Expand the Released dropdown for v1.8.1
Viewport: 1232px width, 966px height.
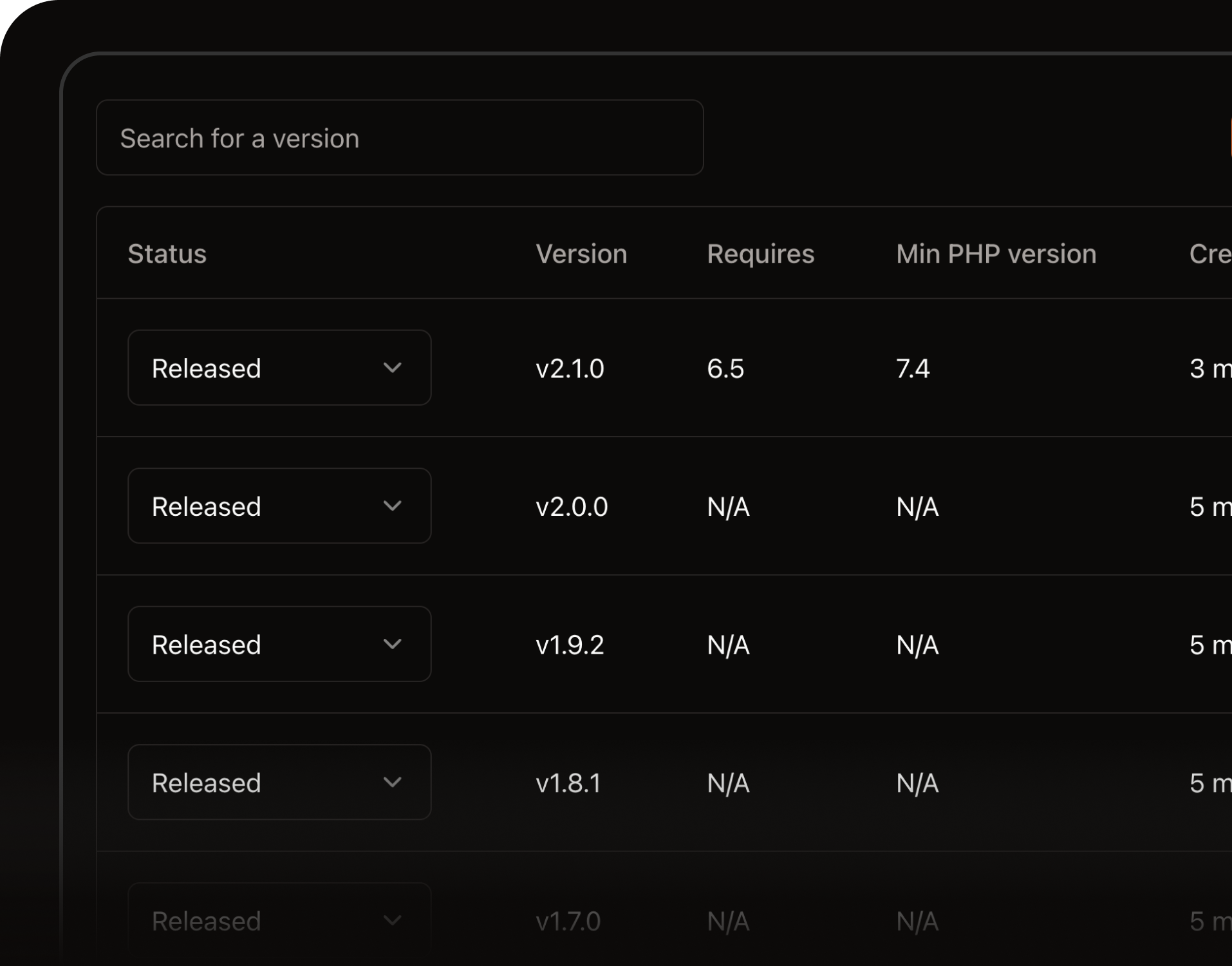pos(279,782)
